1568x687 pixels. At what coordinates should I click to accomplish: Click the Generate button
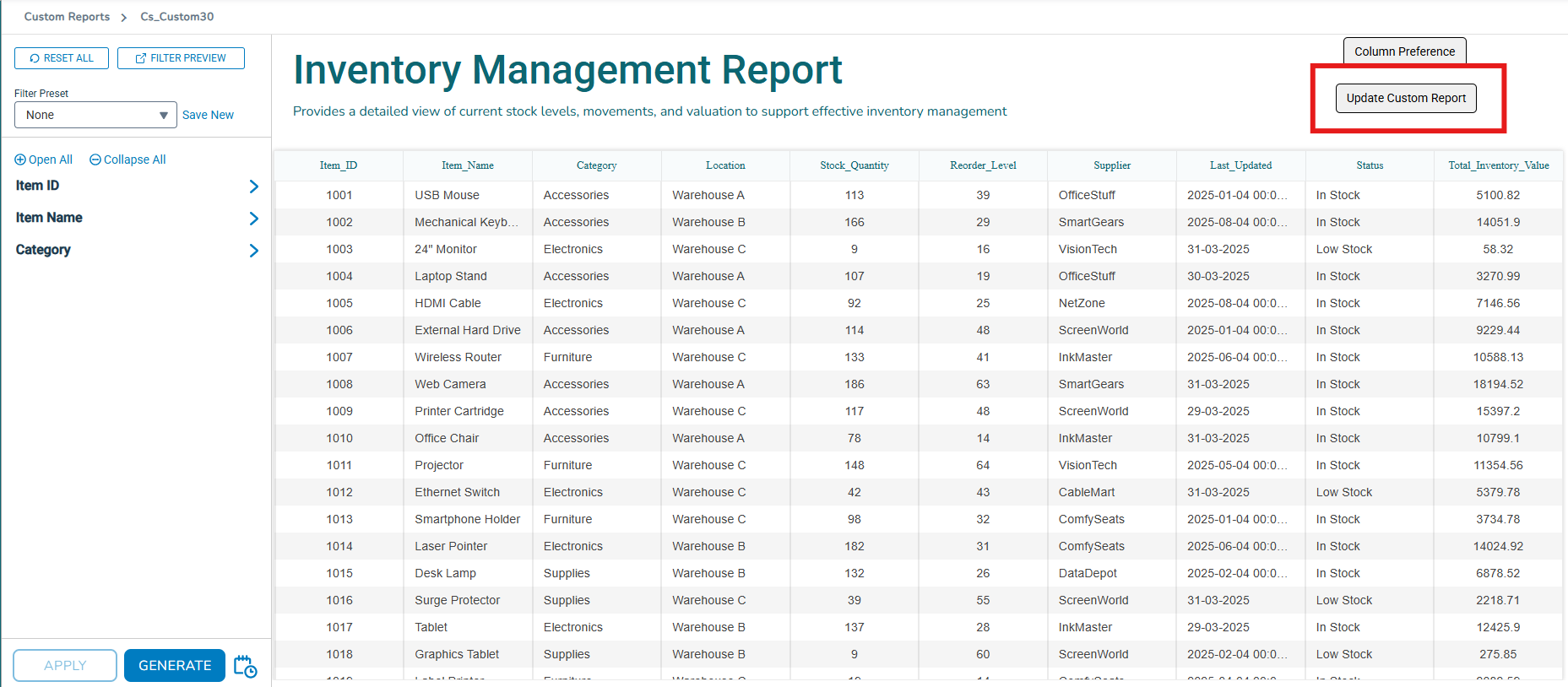point(175,665)
